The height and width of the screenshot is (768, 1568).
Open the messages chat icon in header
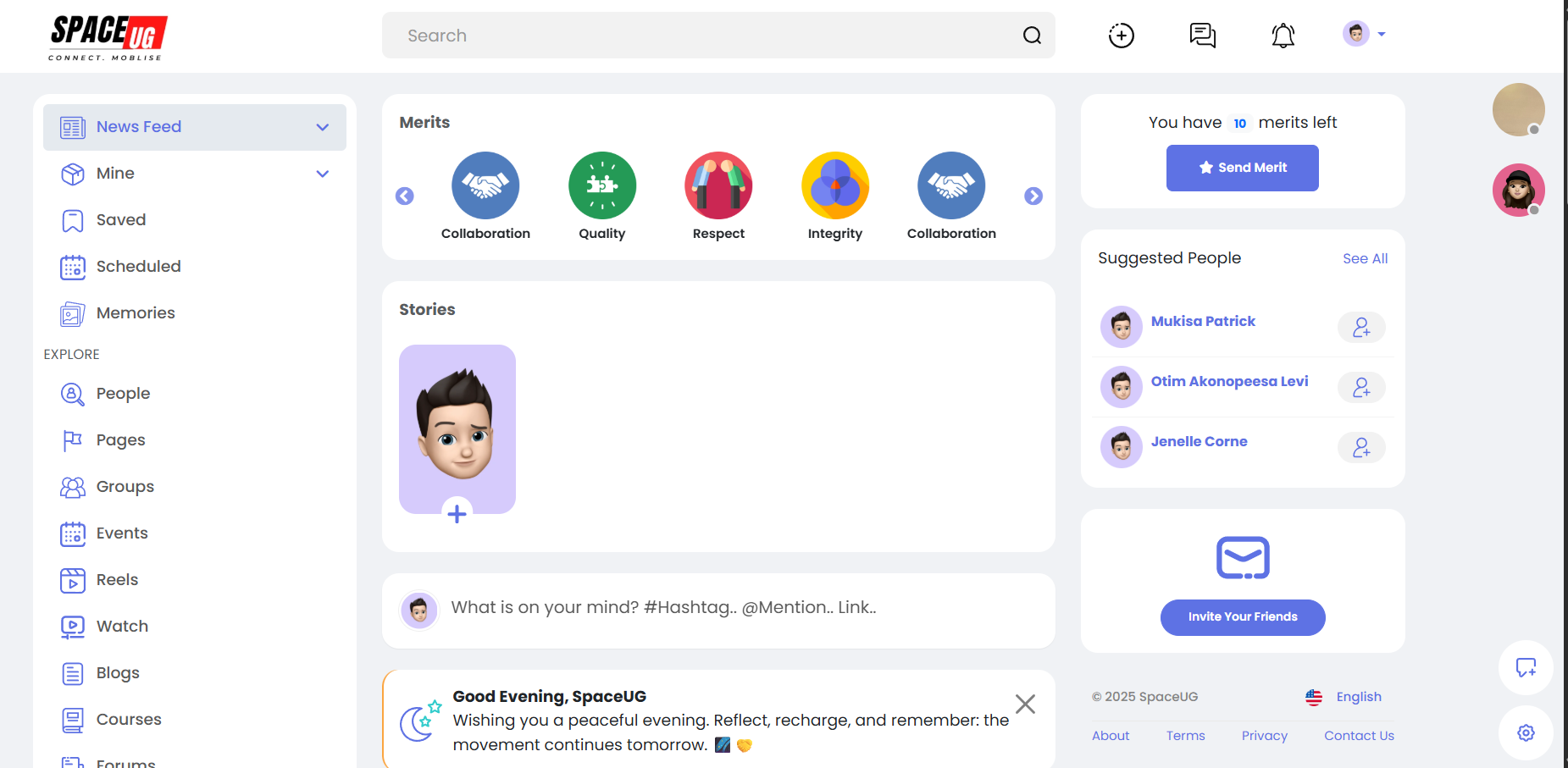(1202, 36)
